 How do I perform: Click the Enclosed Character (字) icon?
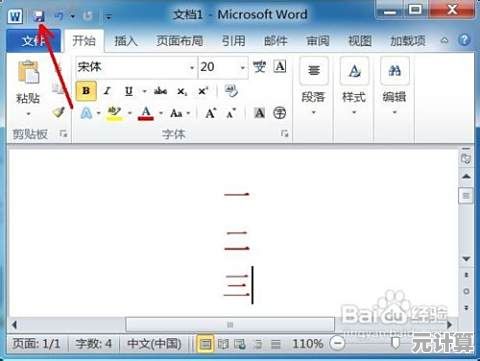click(x=280, y=113)
